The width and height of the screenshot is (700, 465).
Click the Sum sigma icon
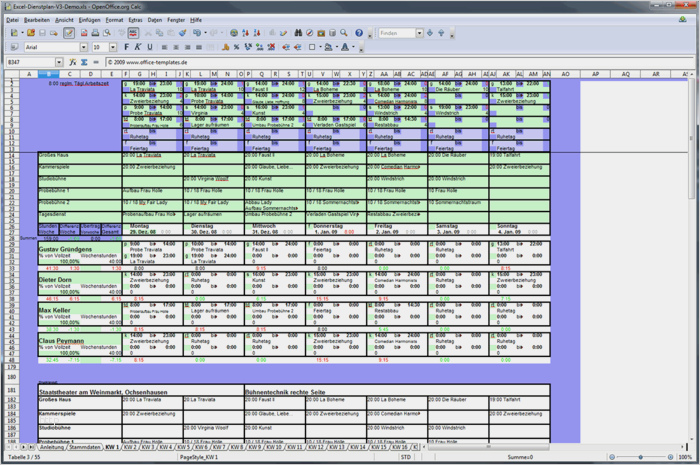coord(84,62)
